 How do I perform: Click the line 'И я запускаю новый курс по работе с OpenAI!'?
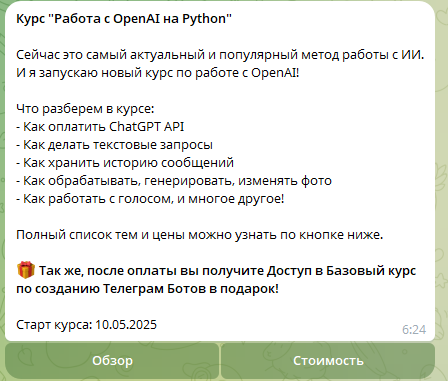[158, 73]
